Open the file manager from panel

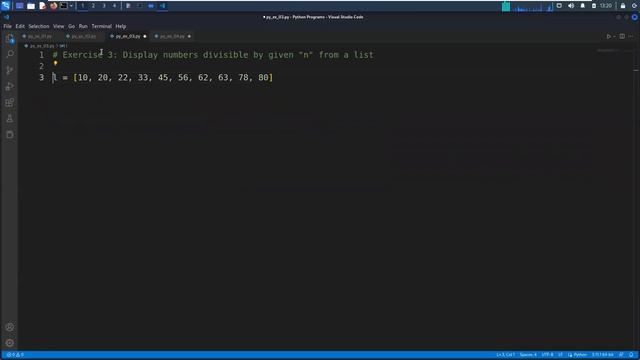tap(31, 6)
